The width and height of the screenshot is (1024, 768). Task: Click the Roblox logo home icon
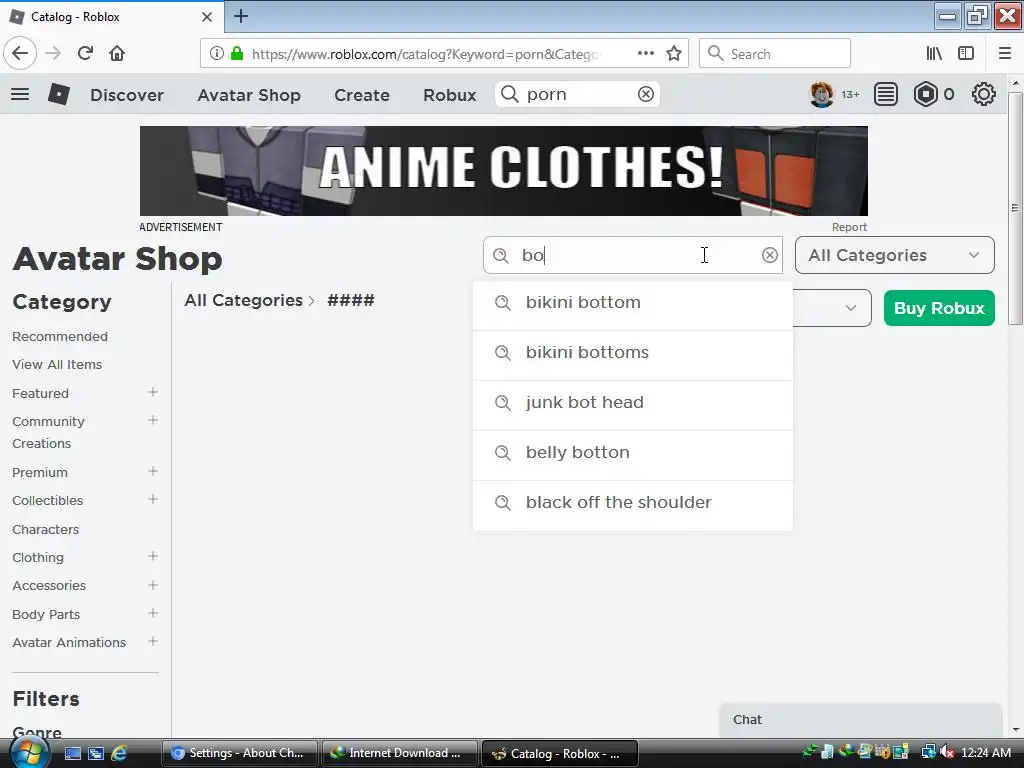[x=59, y=95]
